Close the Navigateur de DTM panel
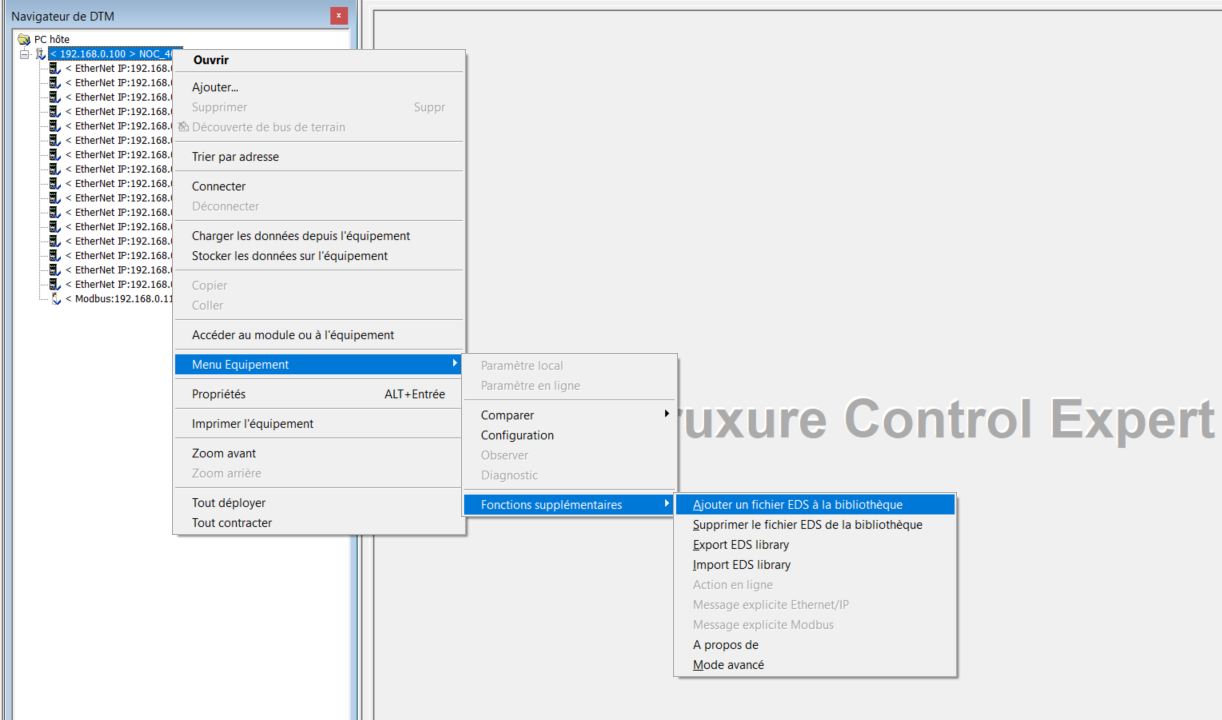Screen dimensions: 1222x720 [339, 16]
